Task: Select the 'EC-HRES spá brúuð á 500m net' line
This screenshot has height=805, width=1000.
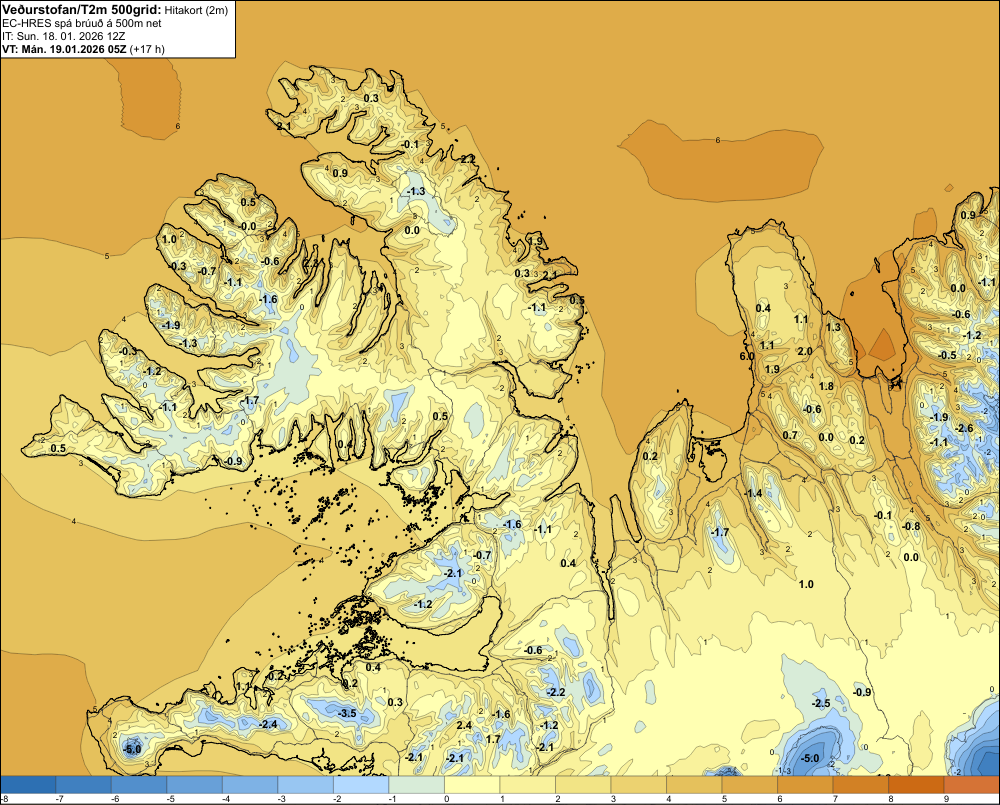Action: (x=82, y=24)
